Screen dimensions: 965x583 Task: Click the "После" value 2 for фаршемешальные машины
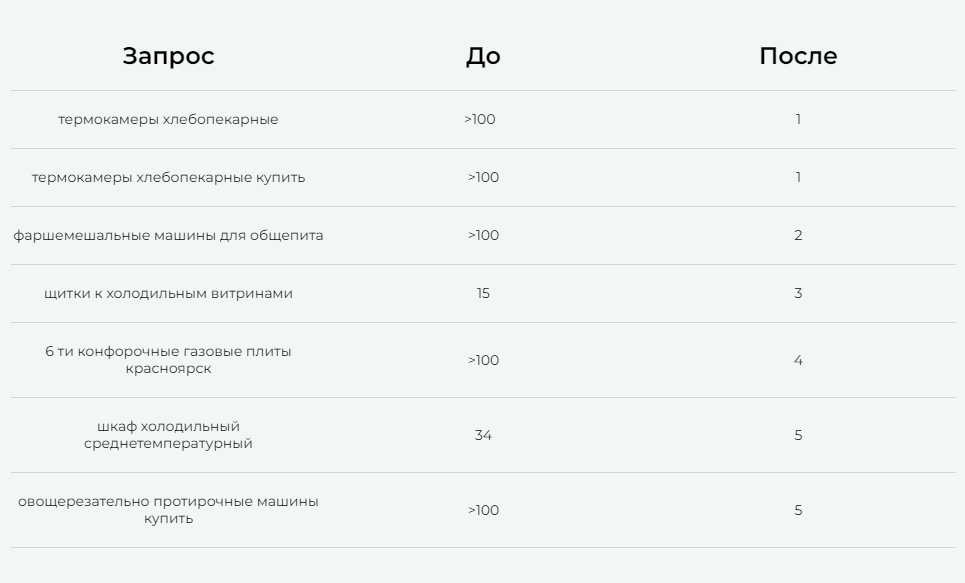798,236
